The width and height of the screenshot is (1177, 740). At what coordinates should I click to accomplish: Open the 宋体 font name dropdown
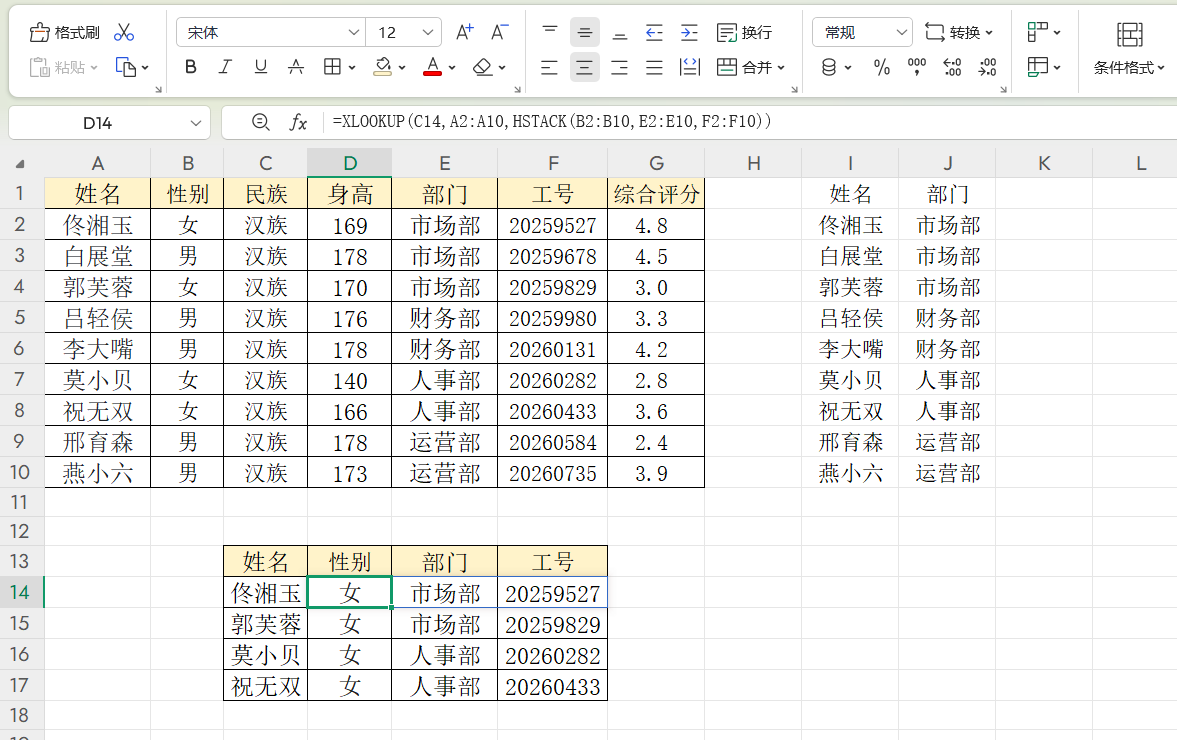point(353,32)
